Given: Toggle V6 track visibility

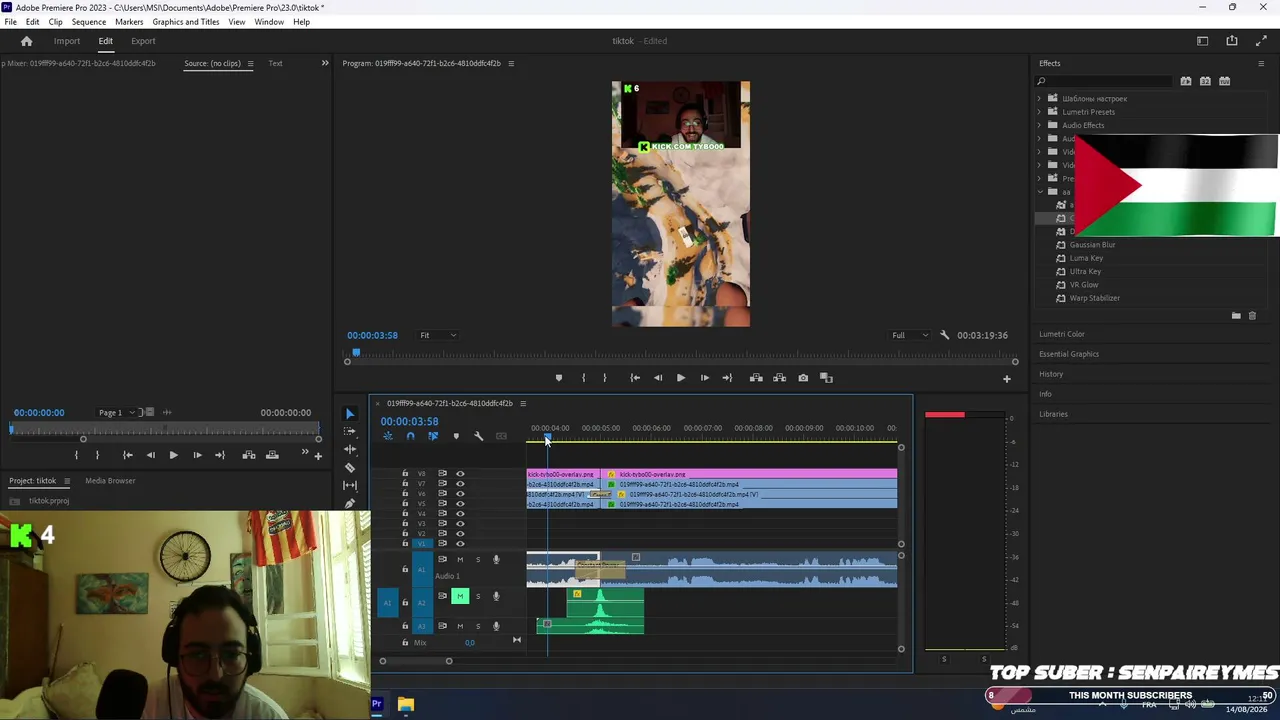Looking at the screenshot, I should pyautogui.click(x=460, y=494).
